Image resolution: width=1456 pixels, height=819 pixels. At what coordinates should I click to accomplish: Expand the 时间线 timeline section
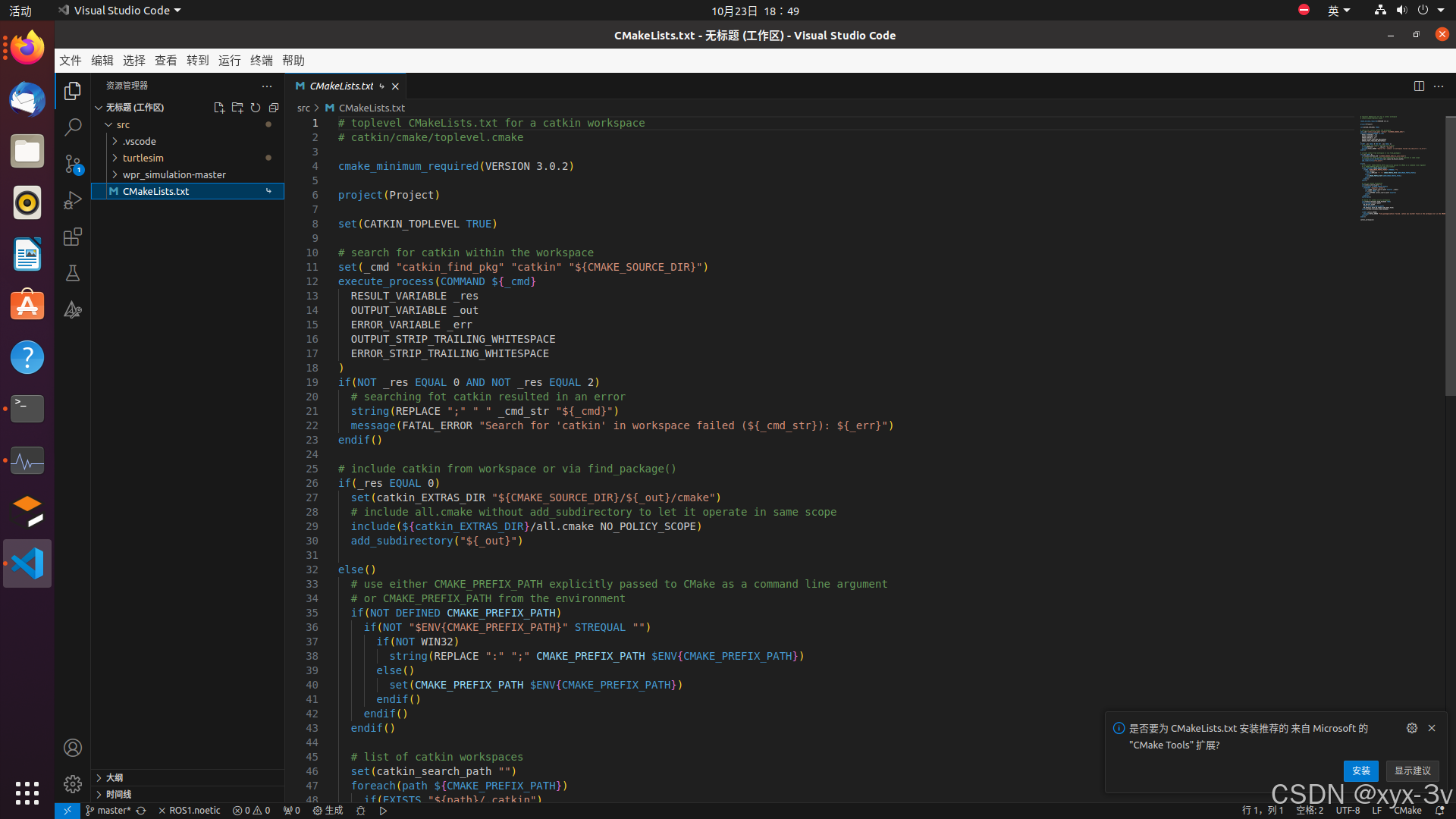[x=187, y=794]
